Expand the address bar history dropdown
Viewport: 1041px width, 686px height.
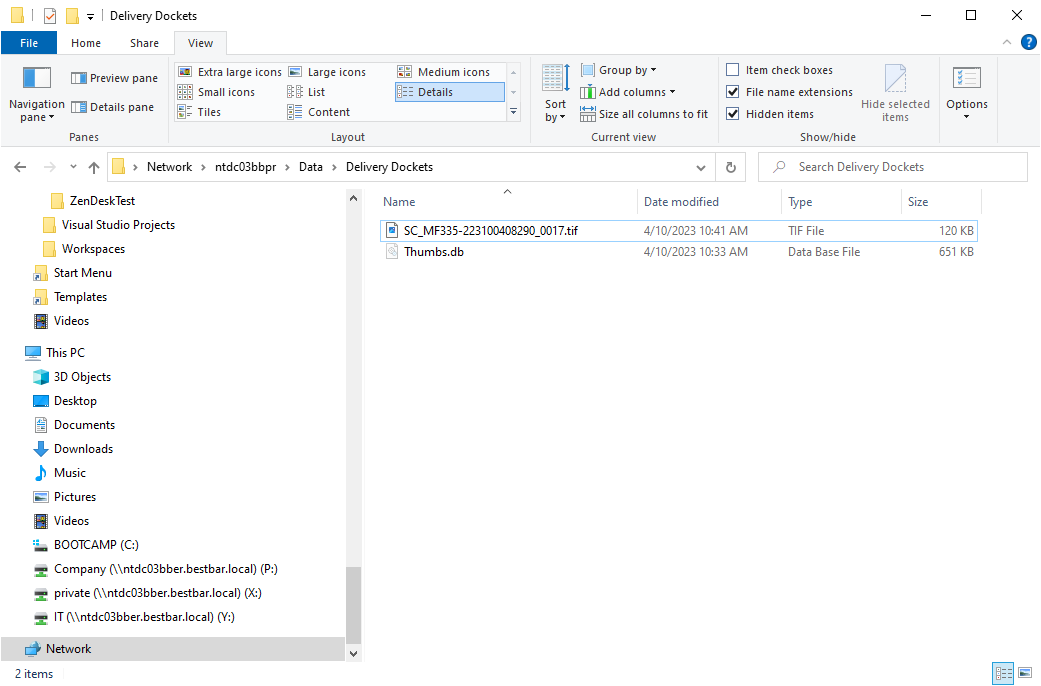700,166
